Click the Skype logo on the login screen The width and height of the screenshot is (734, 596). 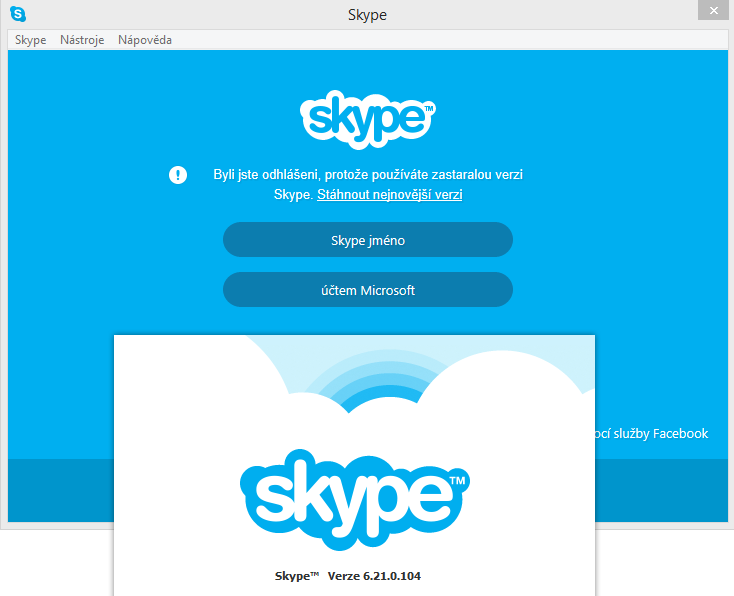(x=368, y=120)
